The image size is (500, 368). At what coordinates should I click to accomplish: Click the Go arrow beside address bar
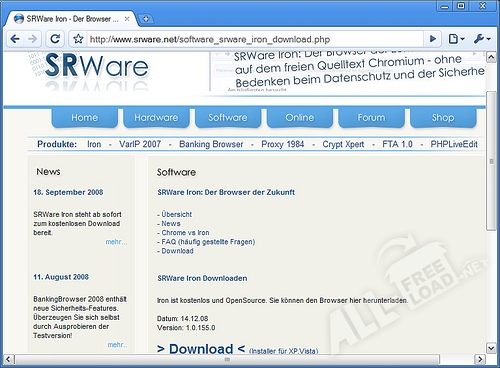[x=433, y=39]
